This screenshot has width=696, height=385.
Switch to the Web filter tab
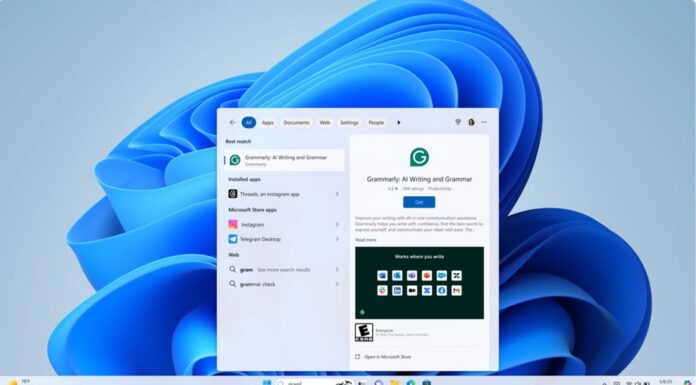(325, 123)
